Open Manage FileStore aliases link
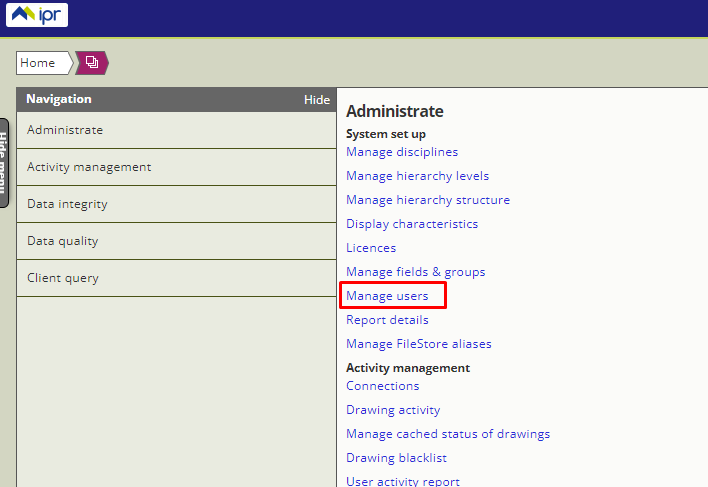Viewport: 708px width, 487px height. click(418, 344)
